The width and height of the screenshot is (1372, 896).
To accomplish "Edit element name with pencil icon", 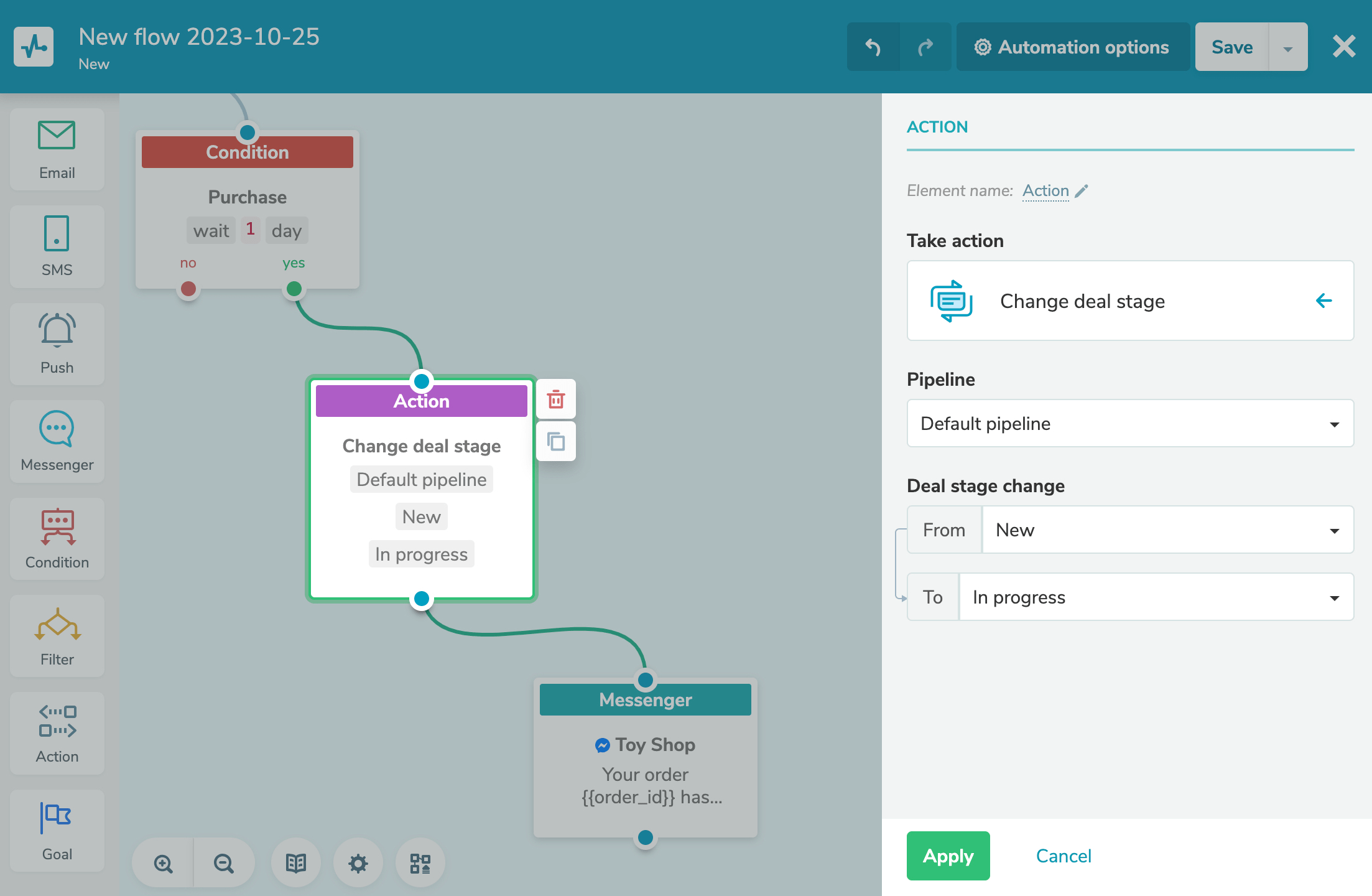I will (1082, 191).
